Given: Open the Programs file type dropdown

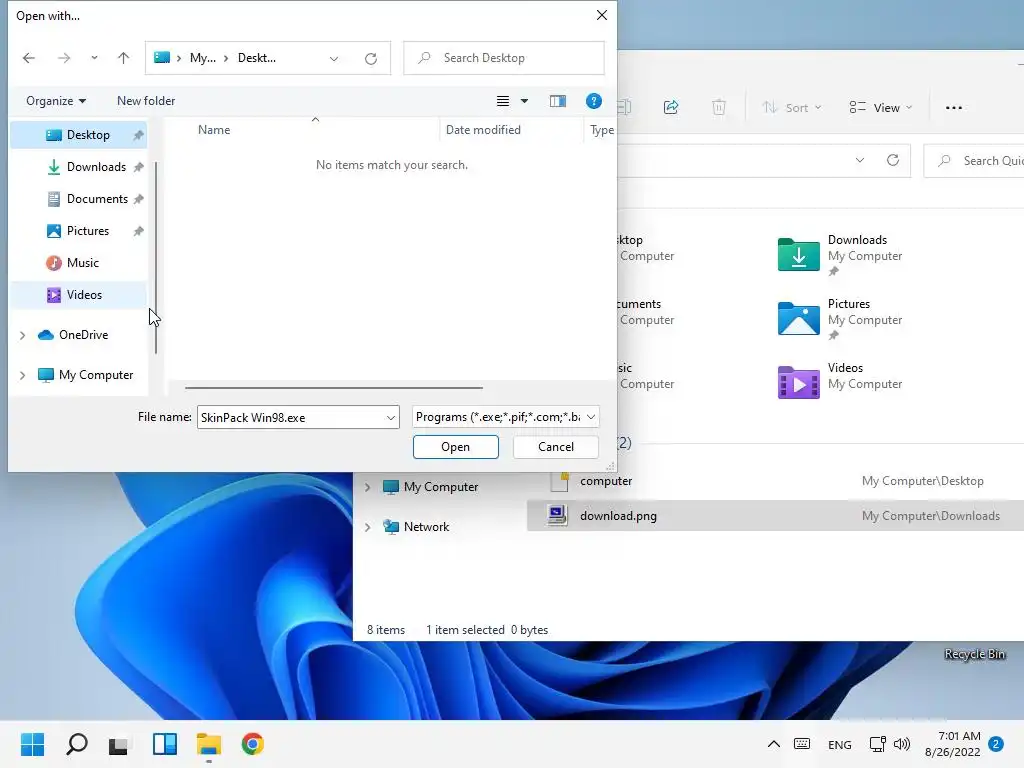Looking at the screenshot, I should tap(505, 417).
